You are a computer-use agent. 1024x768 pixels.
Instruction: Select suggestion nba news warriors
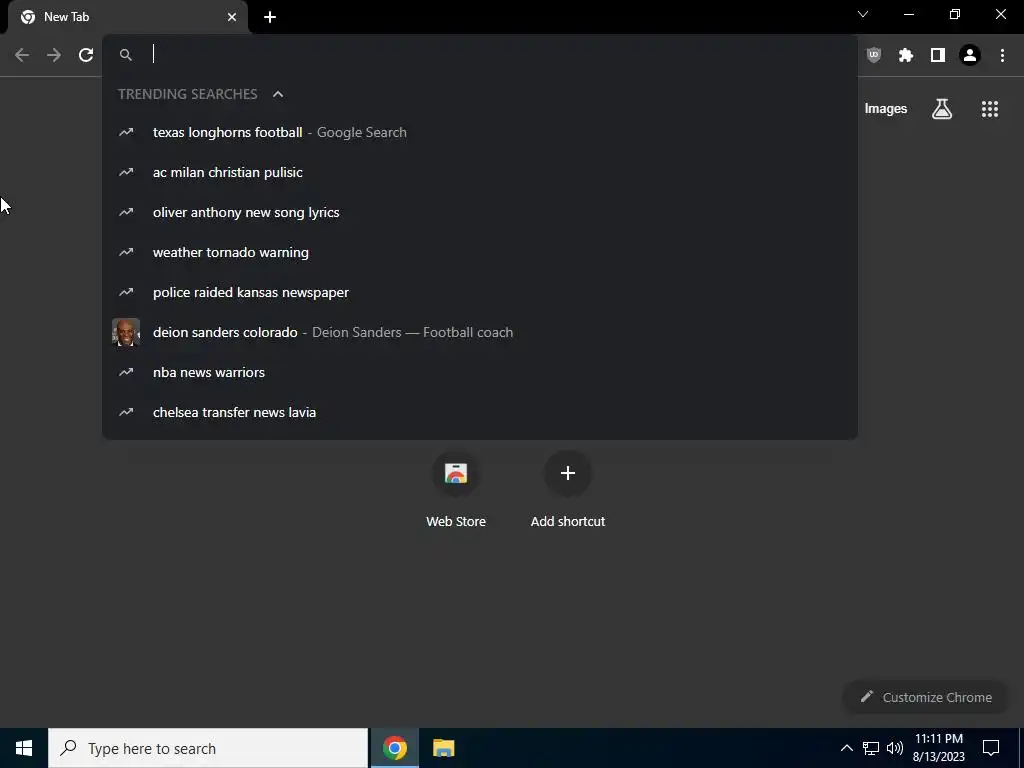pyautogui.click(x=480, y=372)
